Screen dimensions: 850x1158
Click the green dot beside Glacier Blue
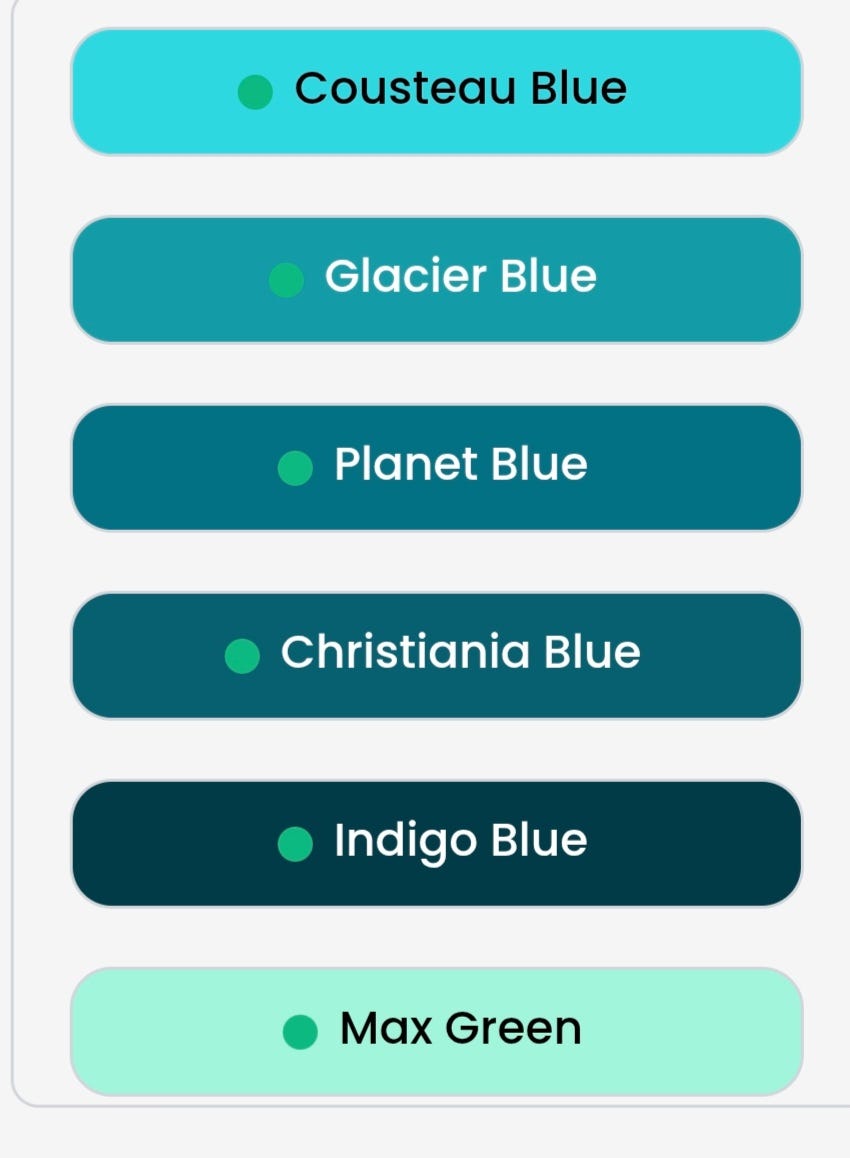[286, 280]
